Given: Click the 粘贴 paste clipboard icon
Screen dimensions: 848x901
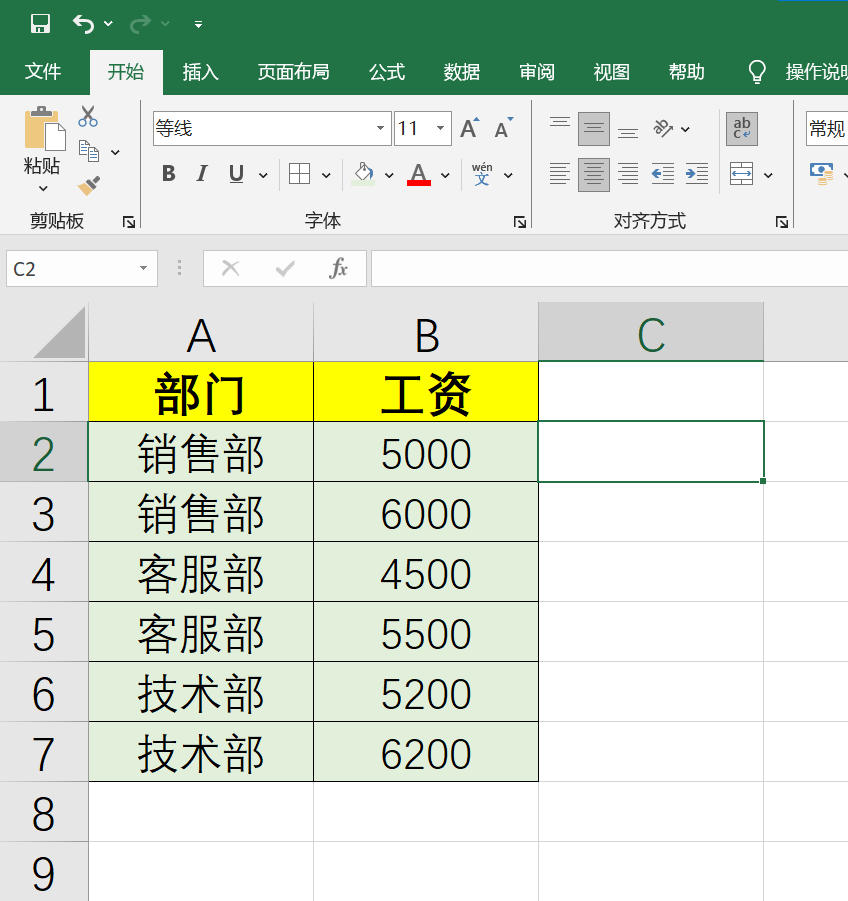Looking at the screenshot, I should pyautogui.click(x=44, y=129).
